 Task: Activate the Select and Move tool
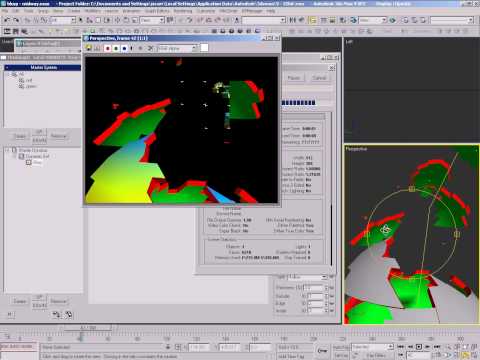pos(117,20)
